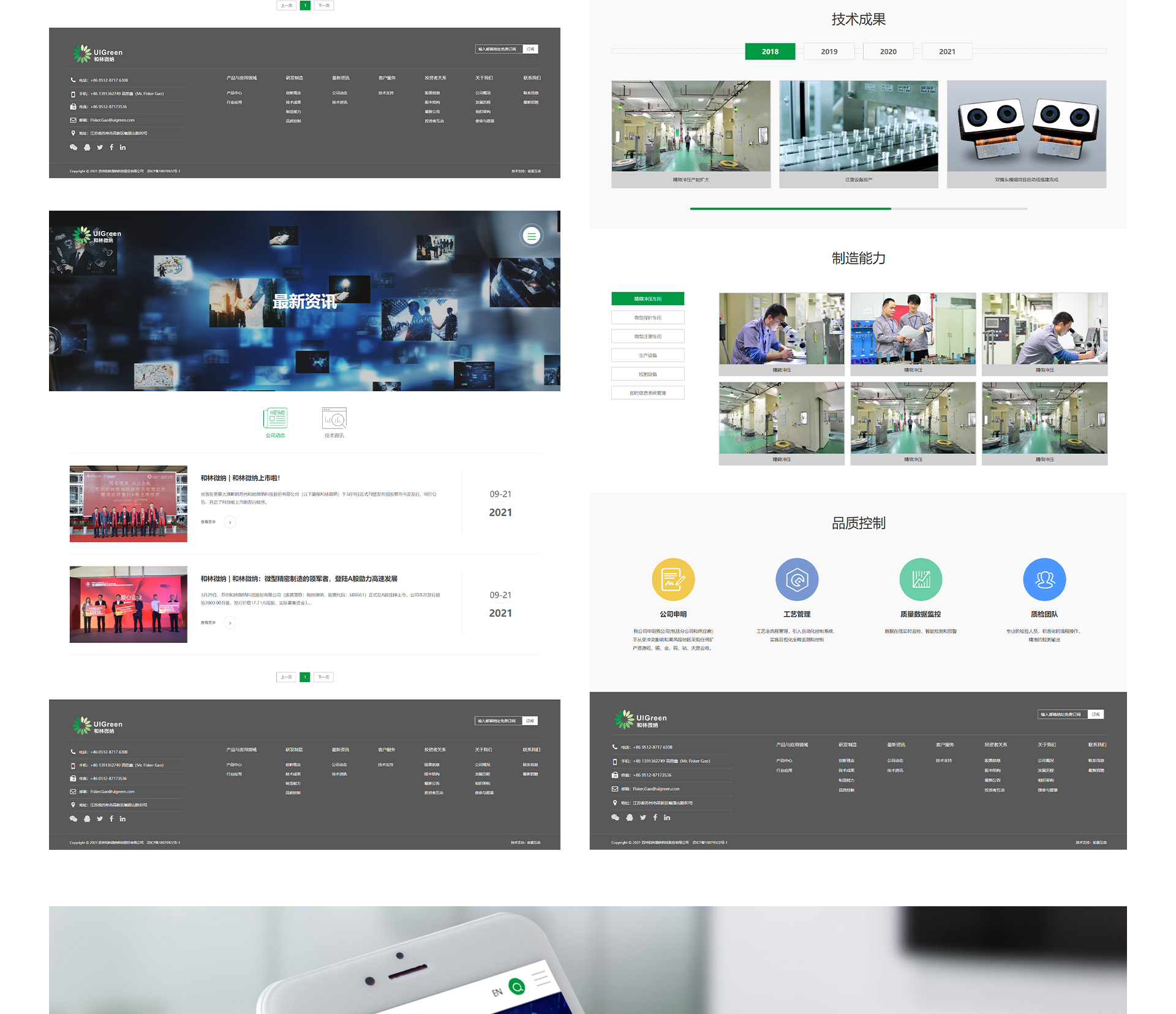Click the yellow 公司申明 icon
The height and width of the screenshot is (1014, 1176).
[x=673, y=579]
